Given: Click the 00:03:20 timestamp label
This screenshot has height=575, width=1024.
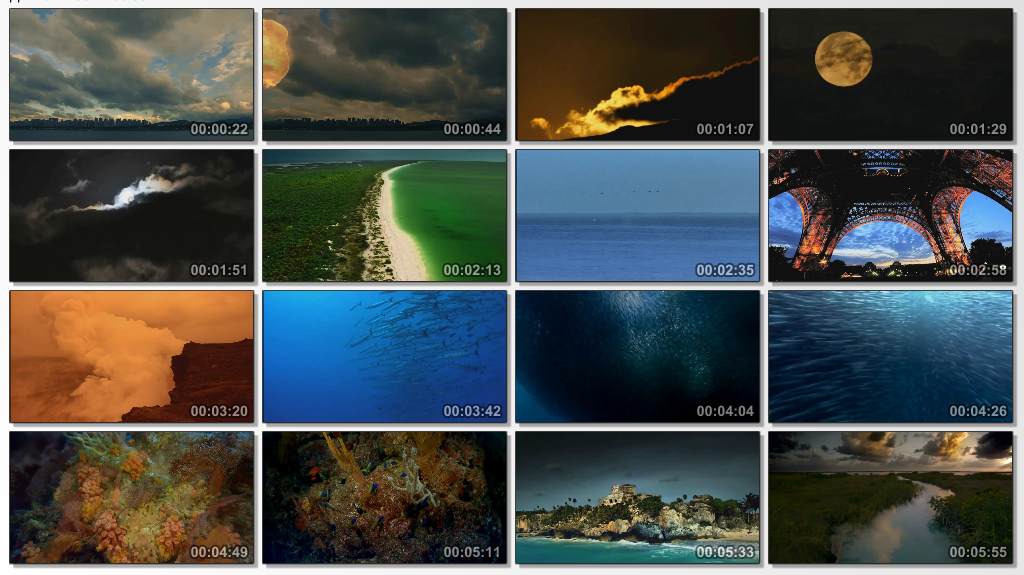Looking at the screenshot, I should coord(219,411).
